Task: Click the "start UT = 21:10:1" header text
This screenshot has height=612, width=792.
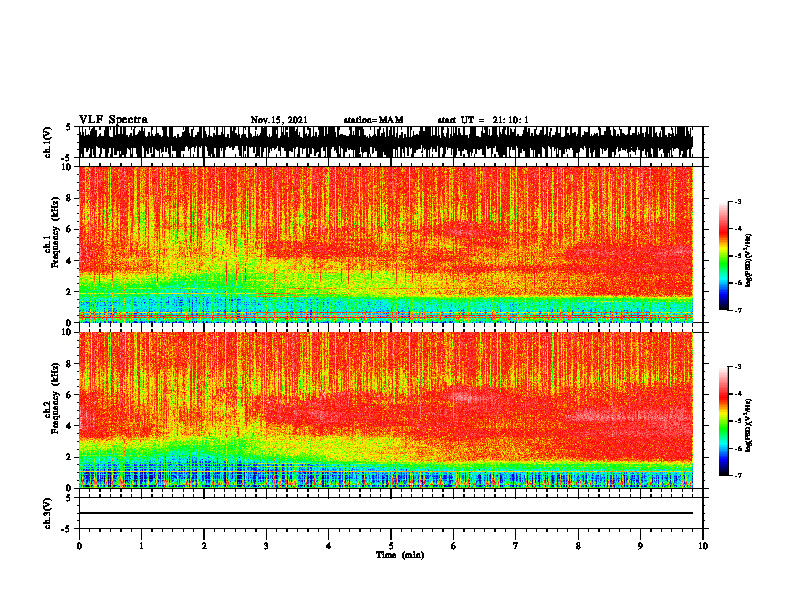Action: pyautogui.click(x=483, y=120)
